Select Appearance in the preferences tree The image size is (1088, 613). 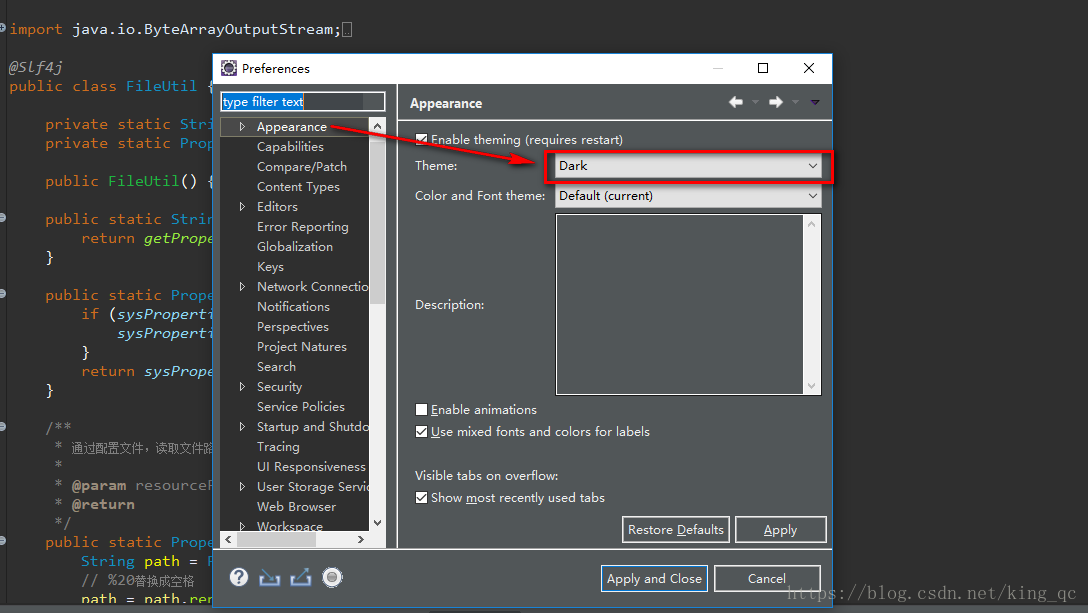(291, 127)
